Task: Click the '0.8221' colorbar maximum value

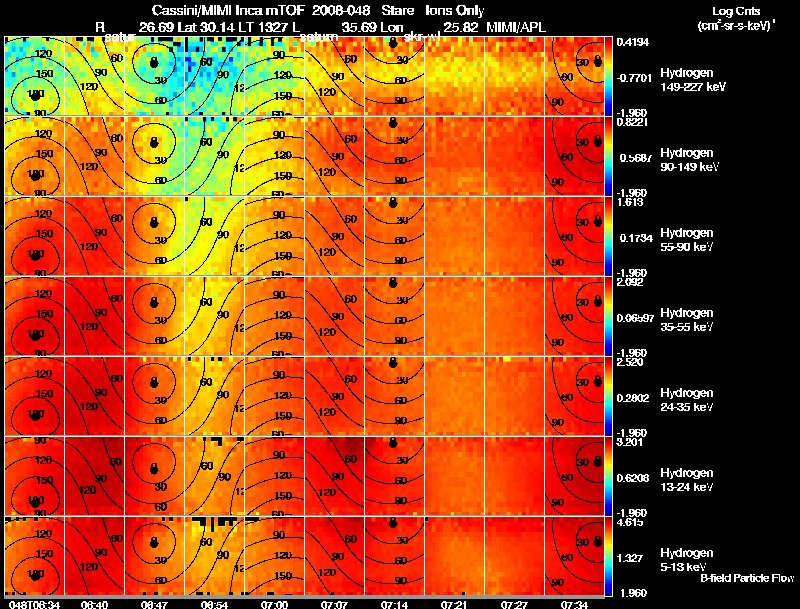Action: [633, 122]
